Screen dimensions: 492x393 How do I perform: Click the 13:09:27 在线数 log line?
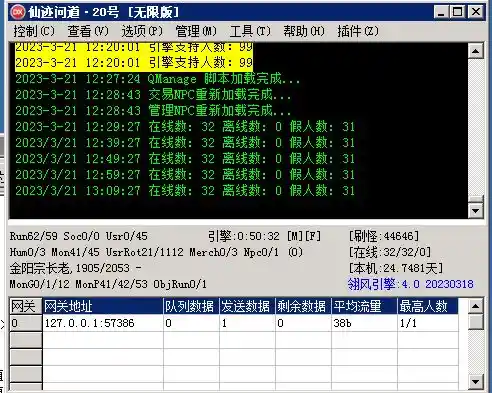pos(185,191)
